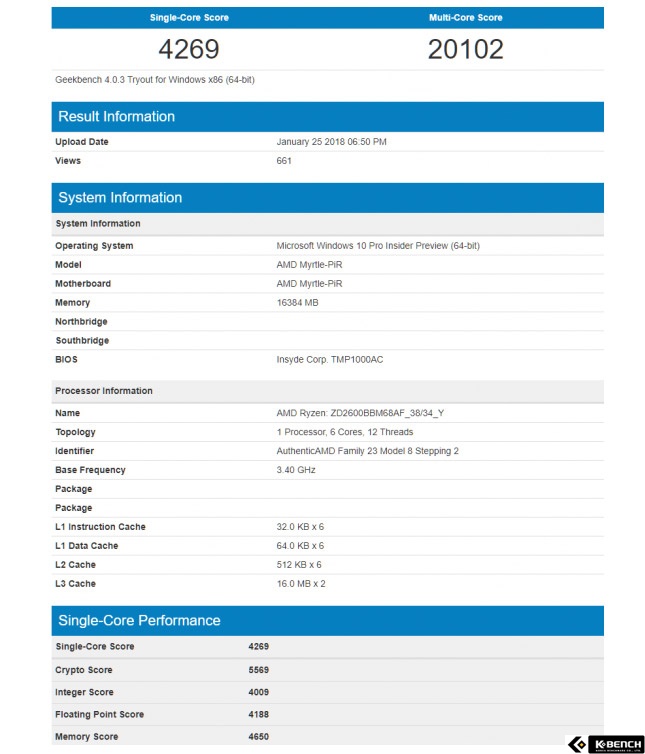The width and height of the screenshot is (645, 754).
Task: Click the Crypto Score label
Action: (x=84, y=670)
